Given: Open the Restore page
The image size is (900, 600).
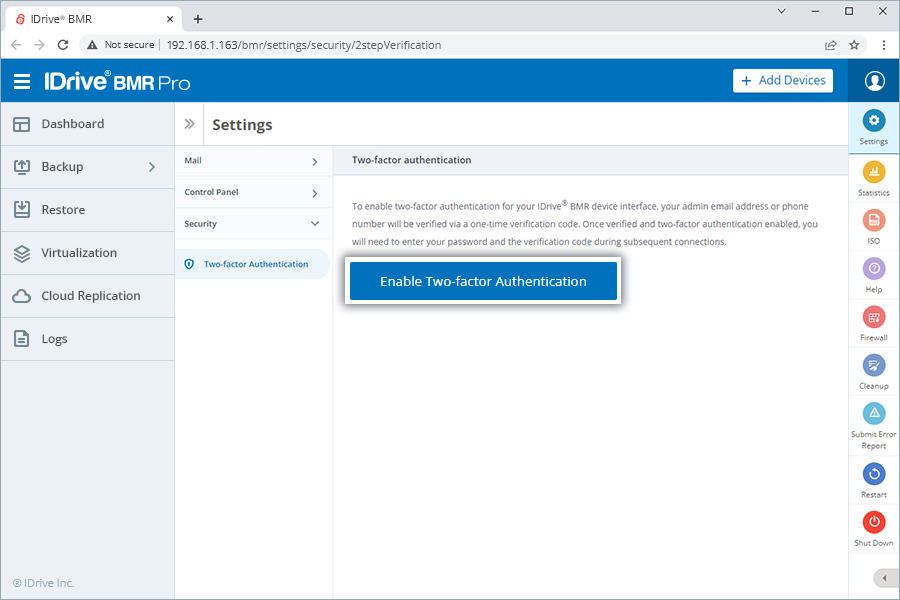Looking at the screenshot, I should click(87, 210).
